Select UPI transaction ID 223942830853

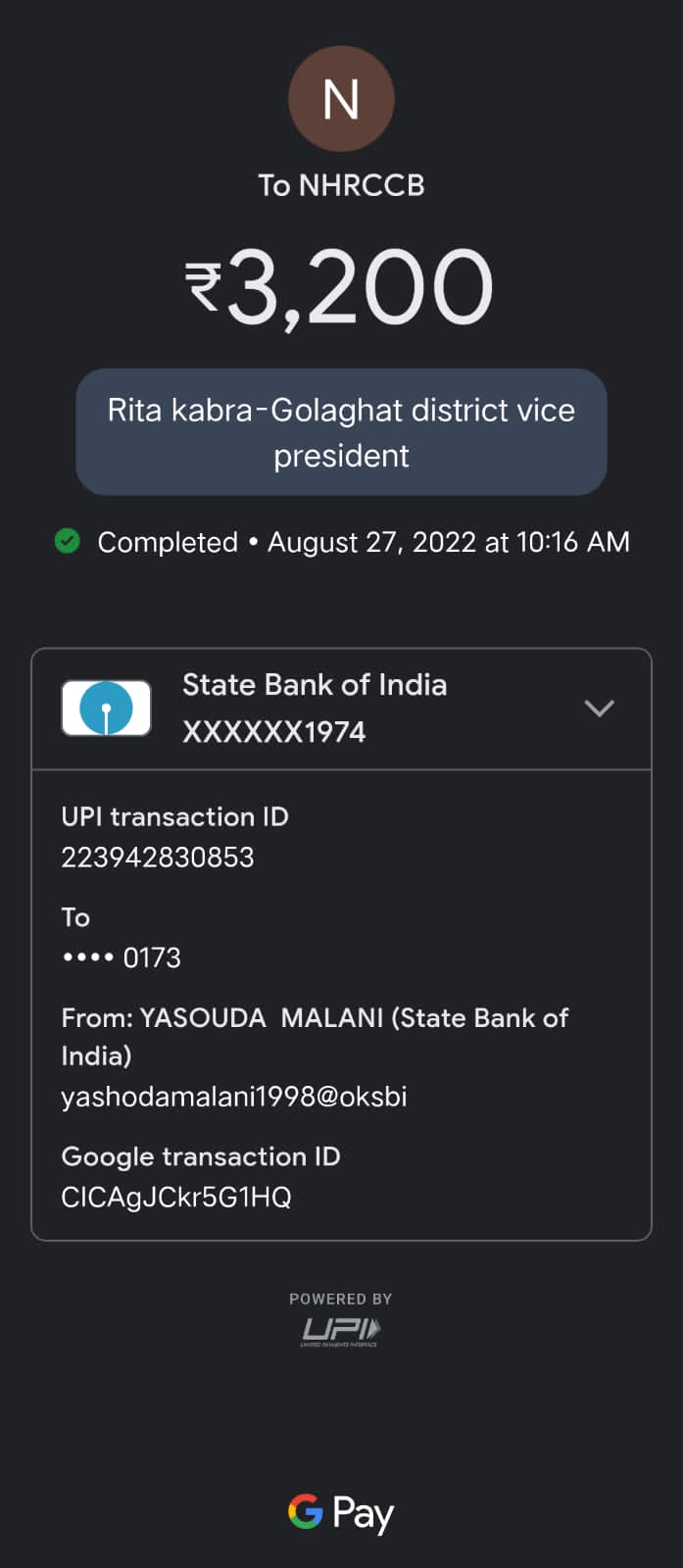158,857
